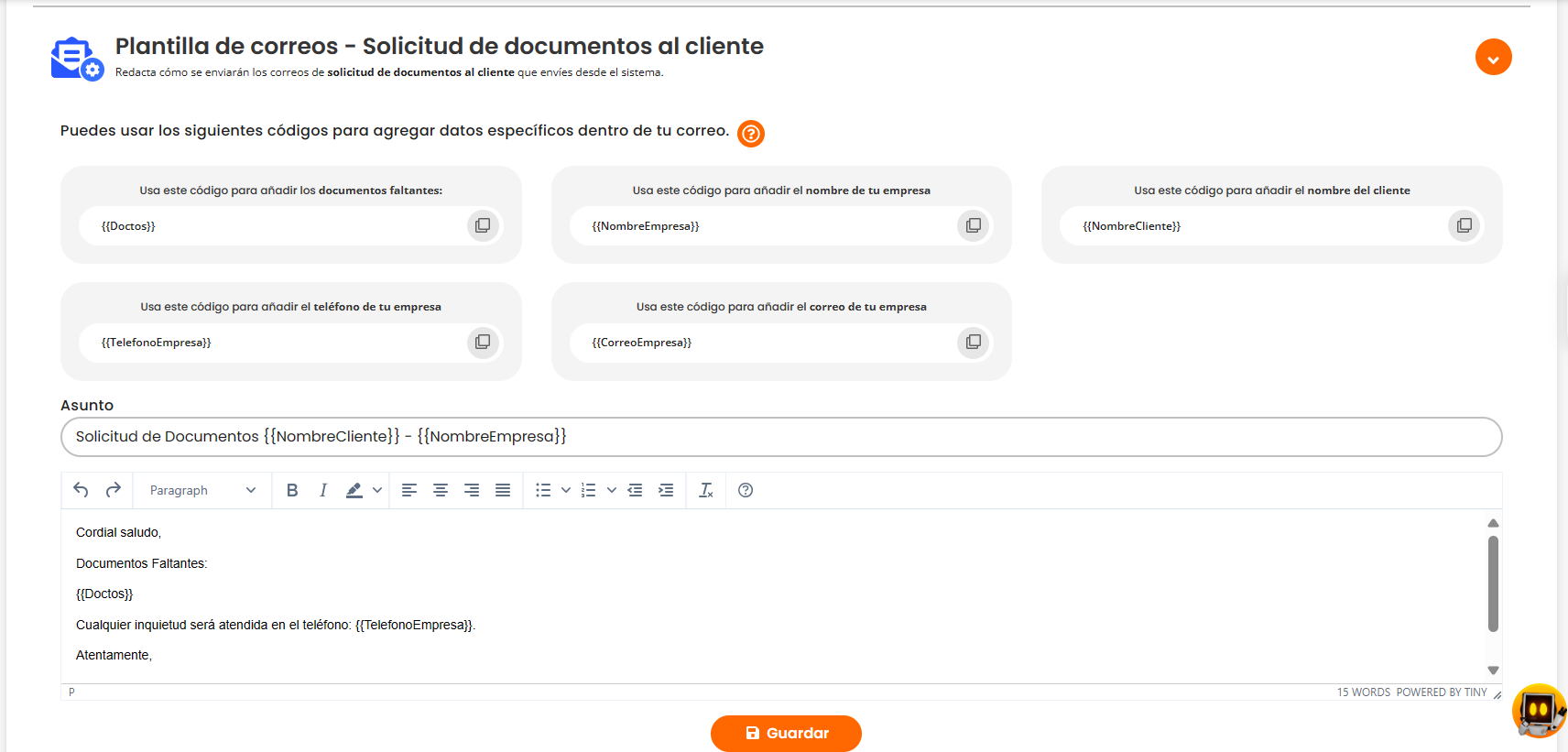Viewport: 1568px width, 752px height.
Task: Clear formatting from selected text
Action: click(x=706, y=490)
